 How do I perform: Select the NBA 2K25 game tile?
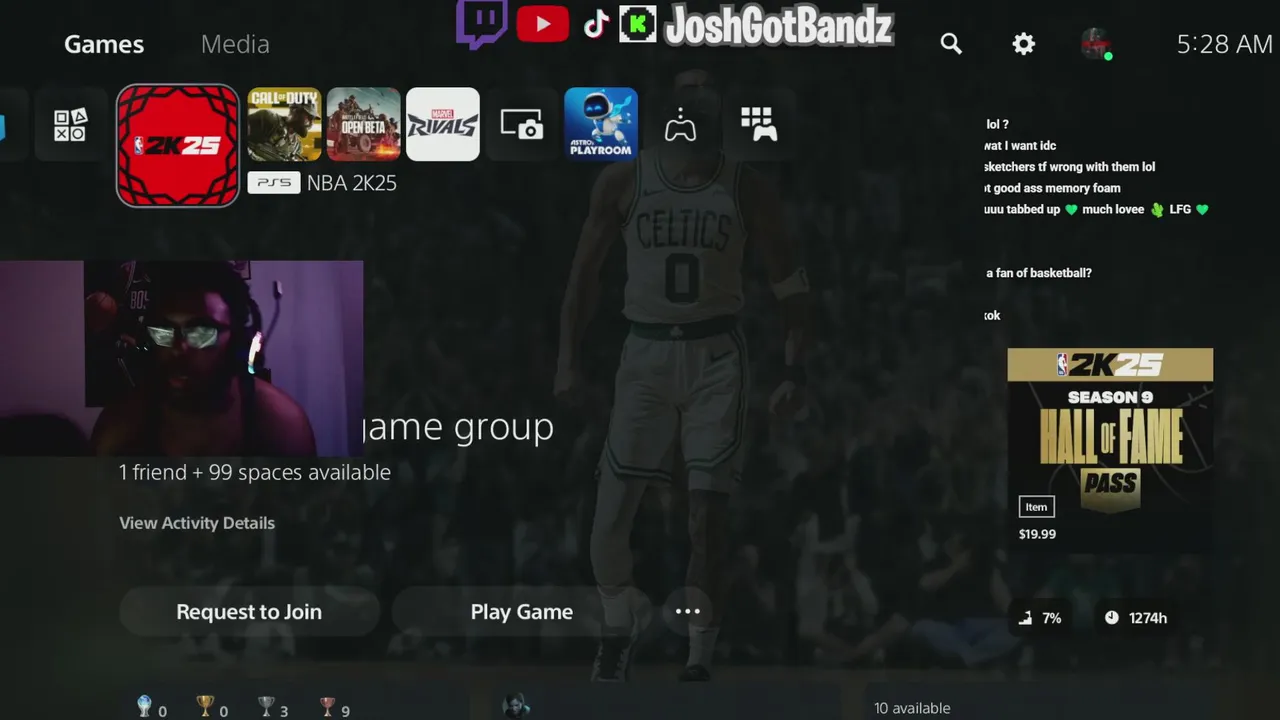(x=178, y=146)
